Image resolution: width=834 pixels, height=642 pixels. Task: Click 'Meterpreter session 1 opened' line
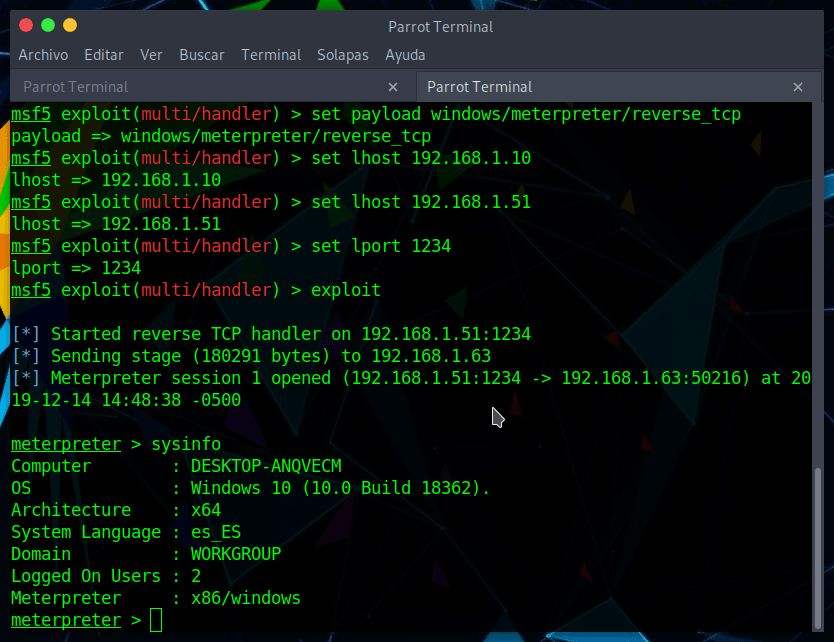411,378
